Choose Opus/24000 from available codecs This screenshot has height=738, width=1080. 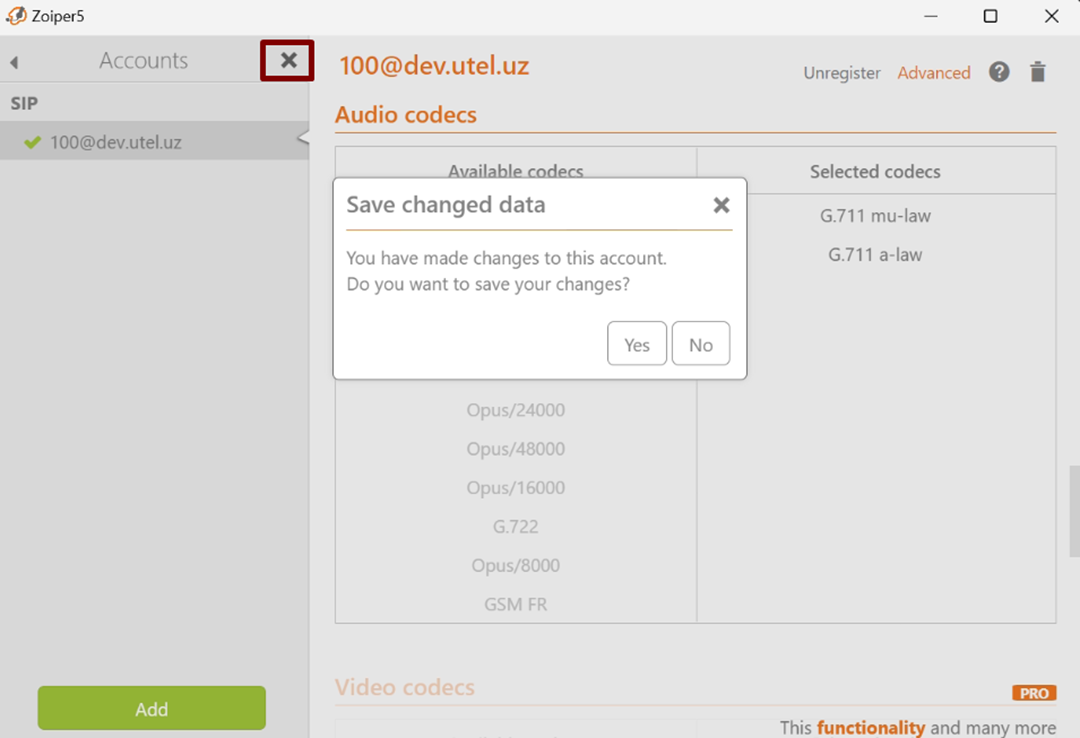coord(515,410)
